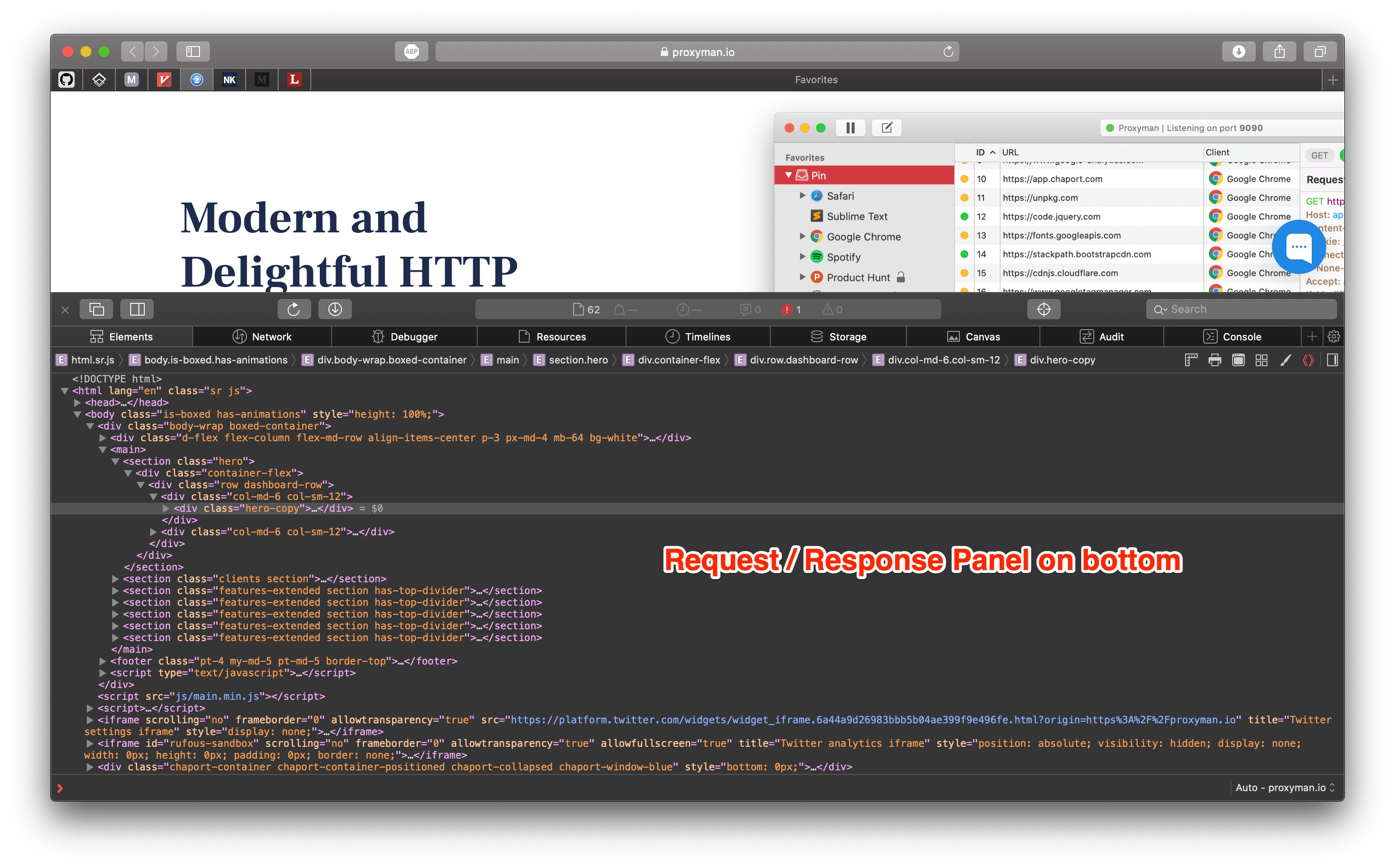Open the Console tab
The width and height of the screenshot is (1395, 868).
click(1231, 336)
